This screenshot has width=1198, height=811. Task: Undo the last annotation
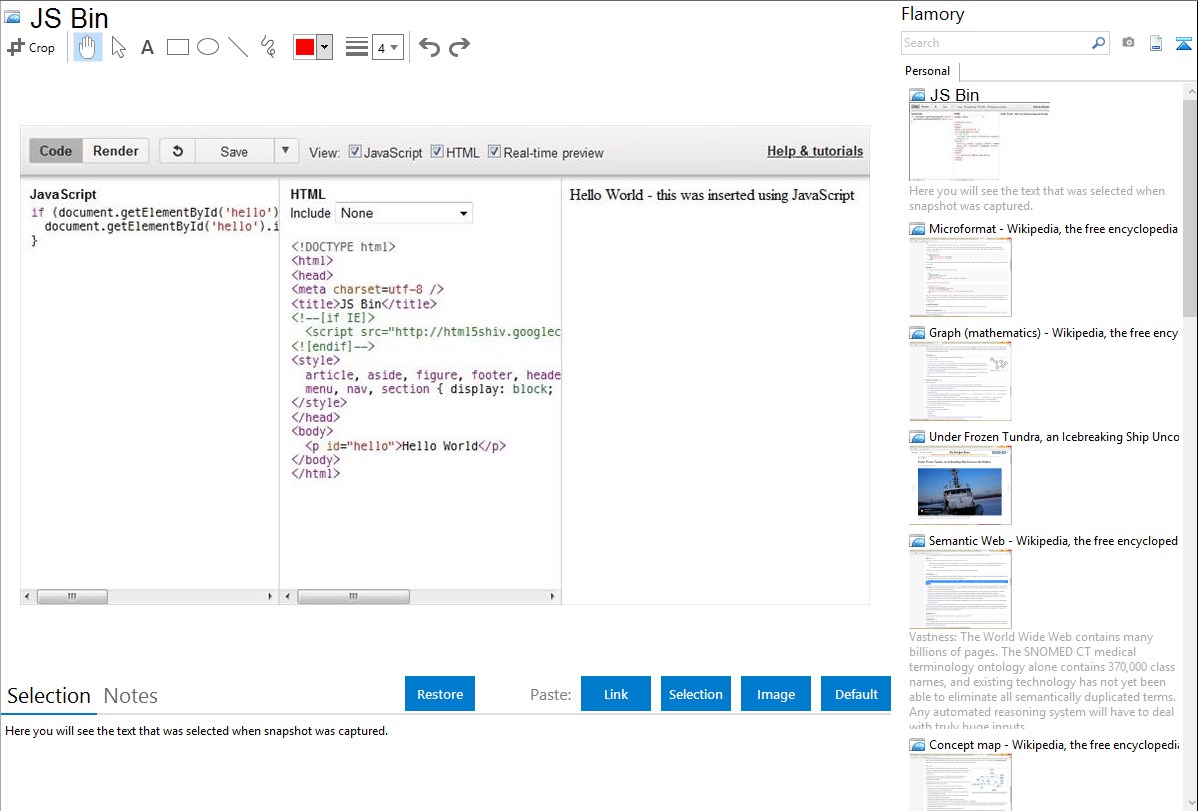(x=429, y=47)
